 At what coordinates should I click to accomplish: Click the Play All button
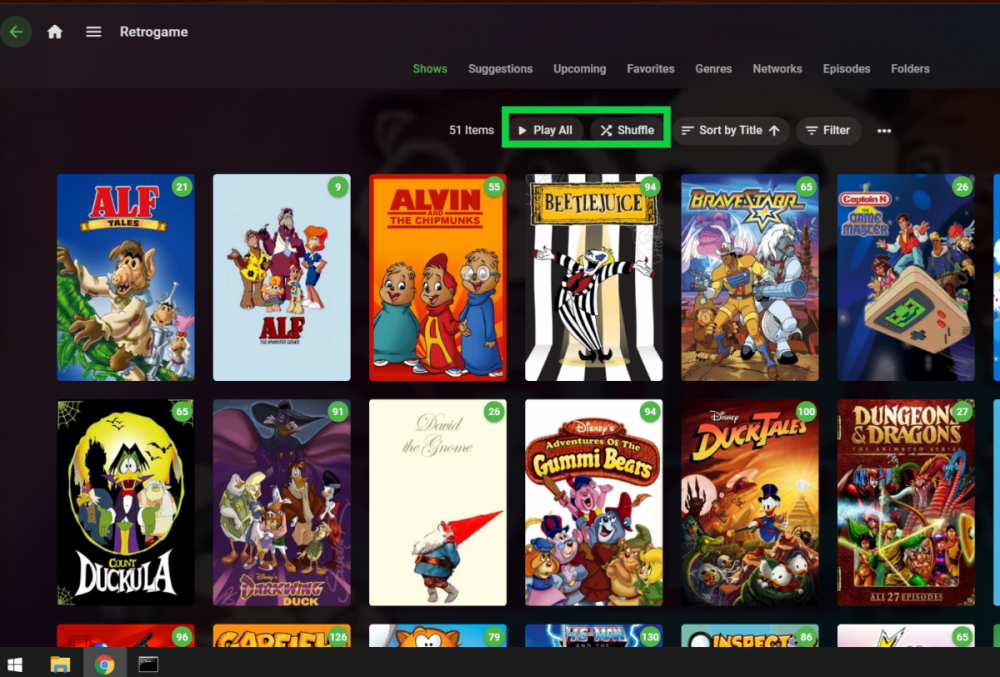[x=545, y=130]
